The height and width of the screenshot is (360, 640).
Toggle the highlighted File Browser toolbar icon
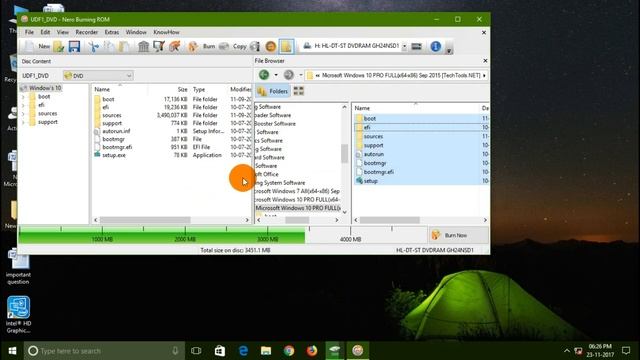(x=287, y=47)
